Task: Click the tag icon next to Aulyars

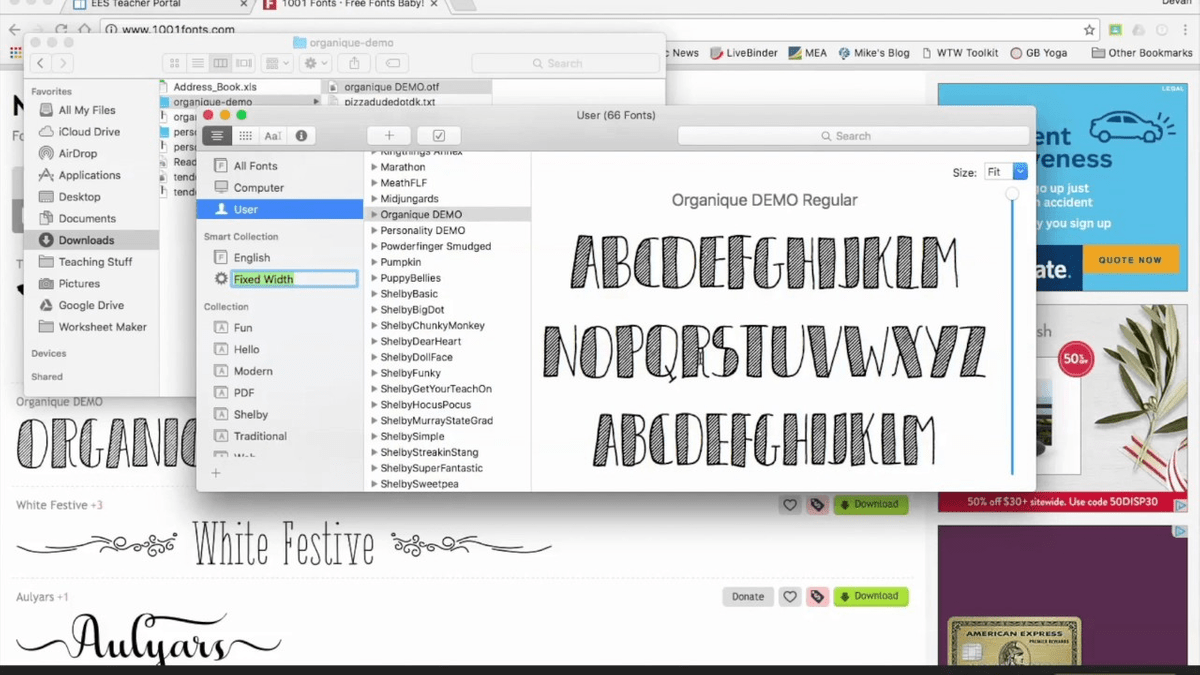Action: (x=818, y=597)
